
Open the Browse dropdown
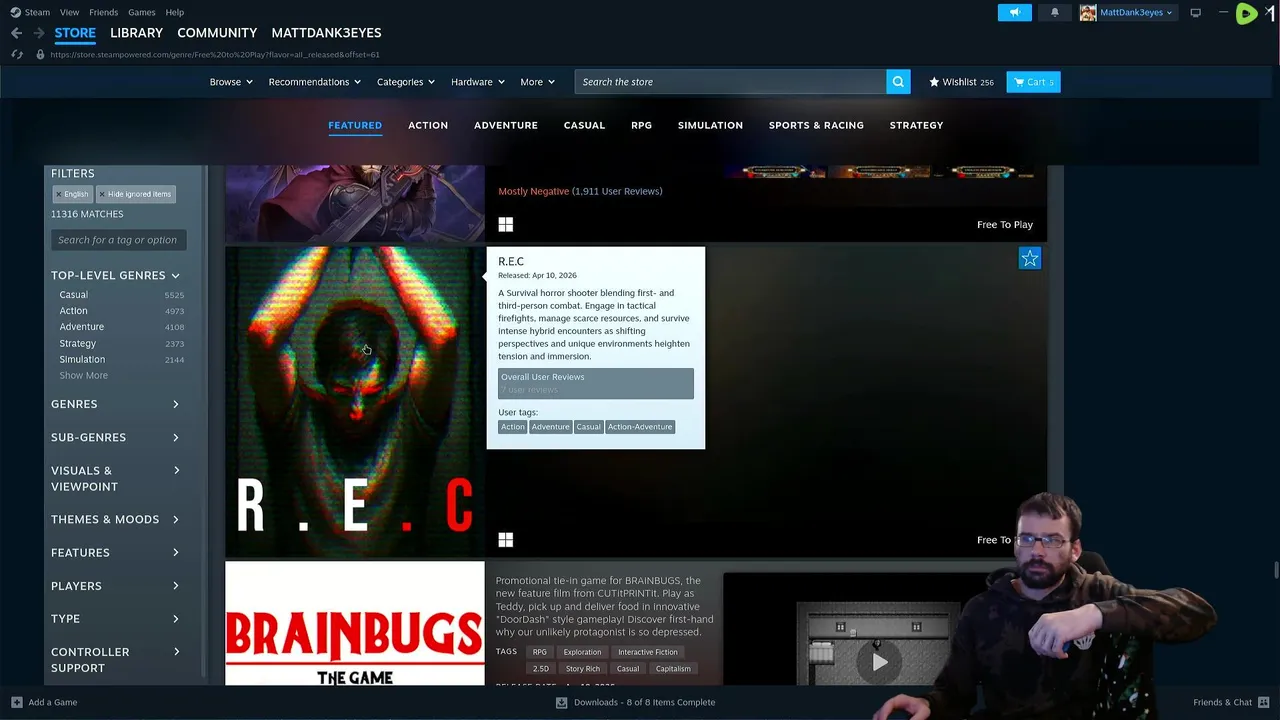[231, 82]
